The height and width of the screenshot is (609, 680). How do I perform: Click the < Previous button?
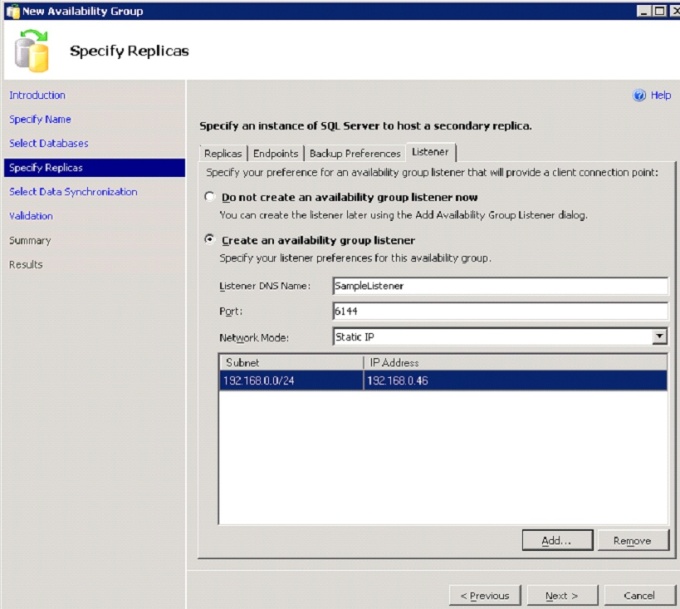[x=485, y=596]
